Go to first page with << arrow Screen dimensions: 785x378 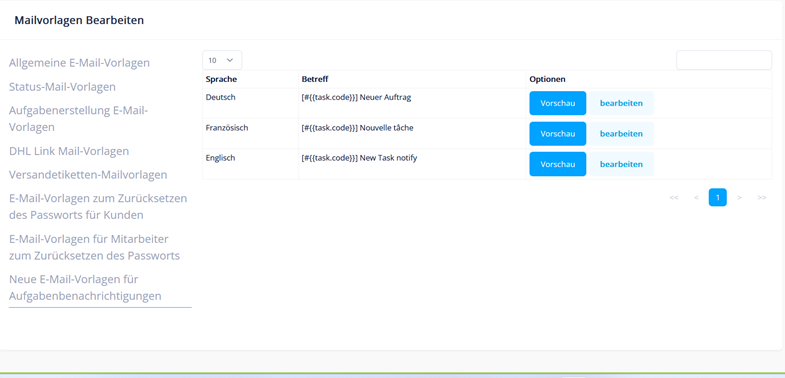[674, 198]
